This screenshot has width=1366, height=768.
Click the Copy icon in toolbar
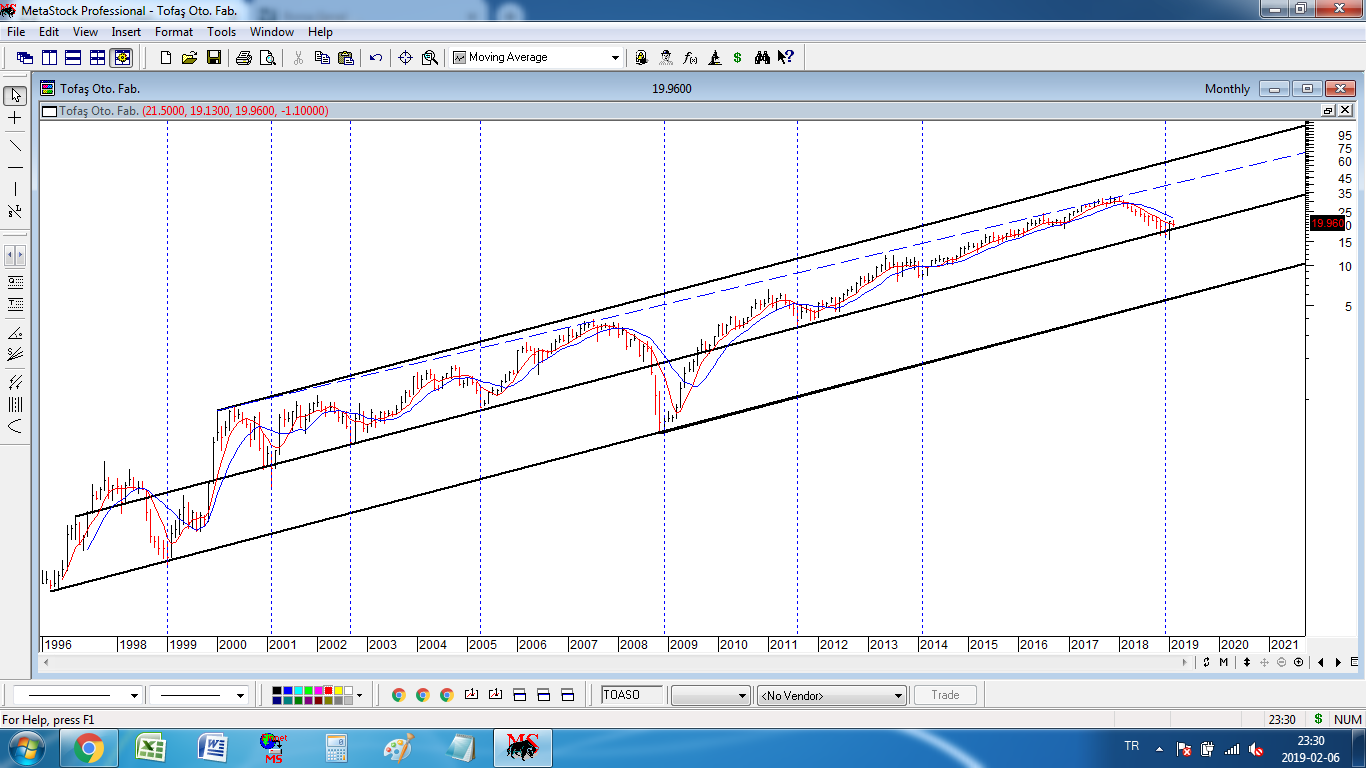tap(322, 58)
